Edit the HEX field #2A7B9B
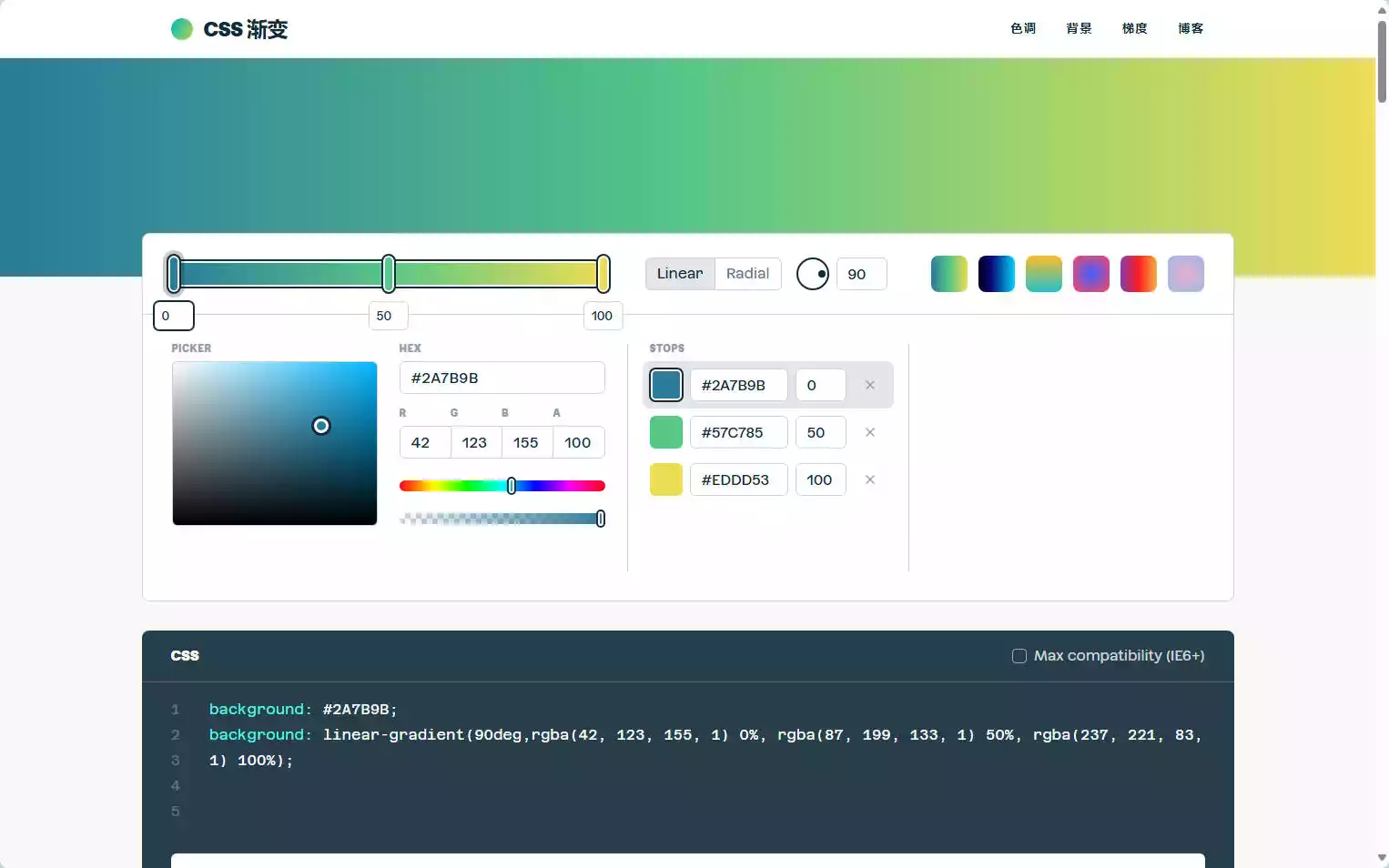The image size is (1389, 868). point(502,378)
